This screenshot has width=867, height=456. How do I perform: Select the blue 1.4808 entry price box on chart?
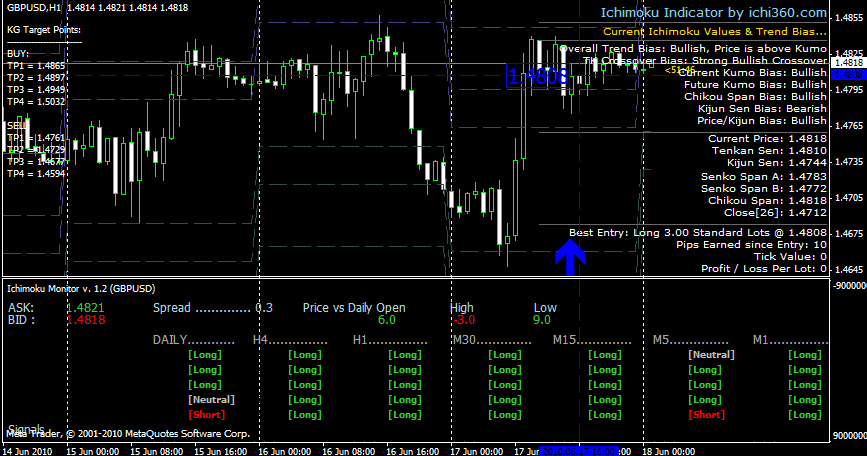click(538, 76)
